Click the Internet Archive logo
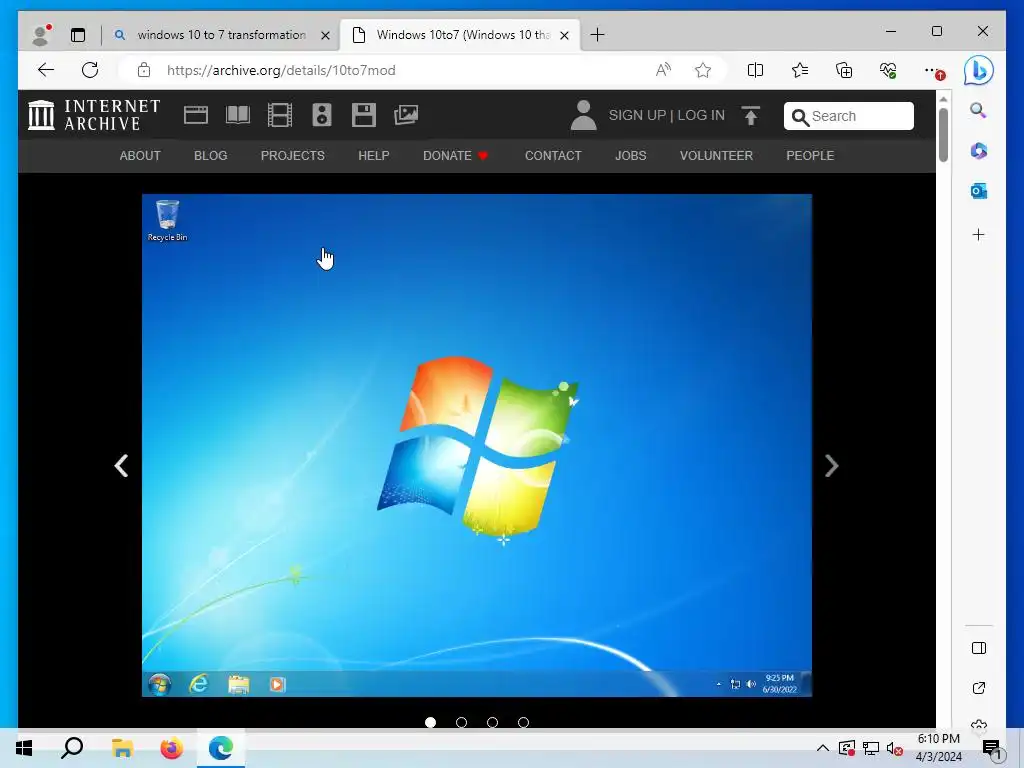 pos(94,115)
